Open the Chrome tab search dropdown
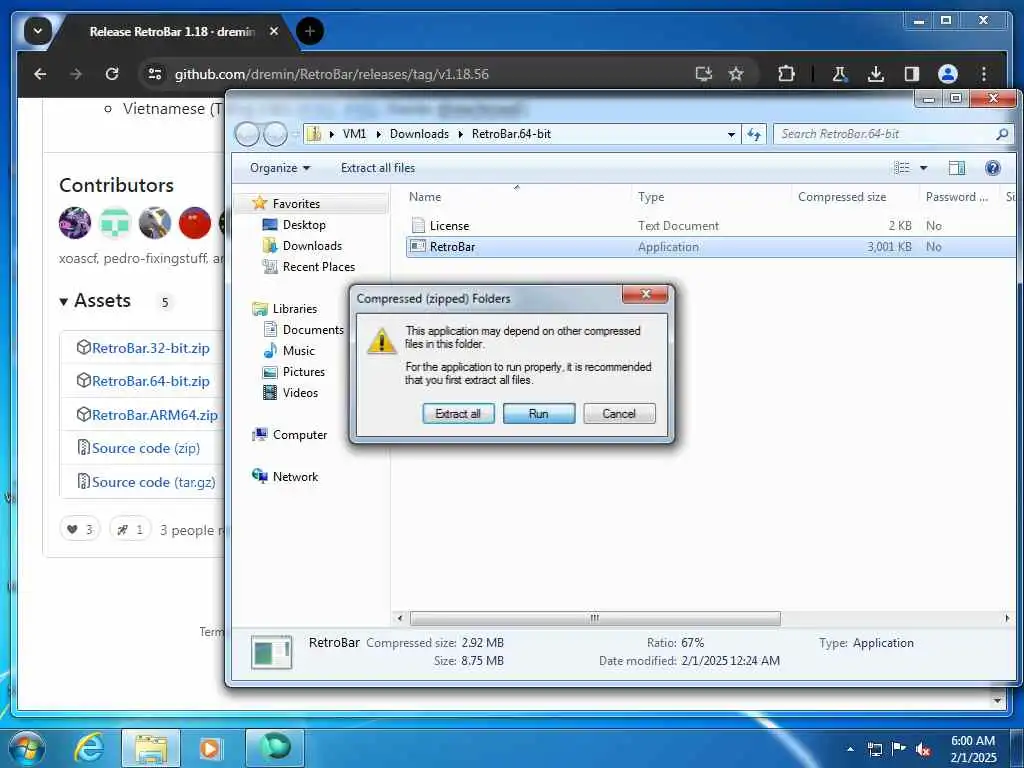Image resolution: width=1024 pixels, height=768 pixels. (x=38, y=31)
